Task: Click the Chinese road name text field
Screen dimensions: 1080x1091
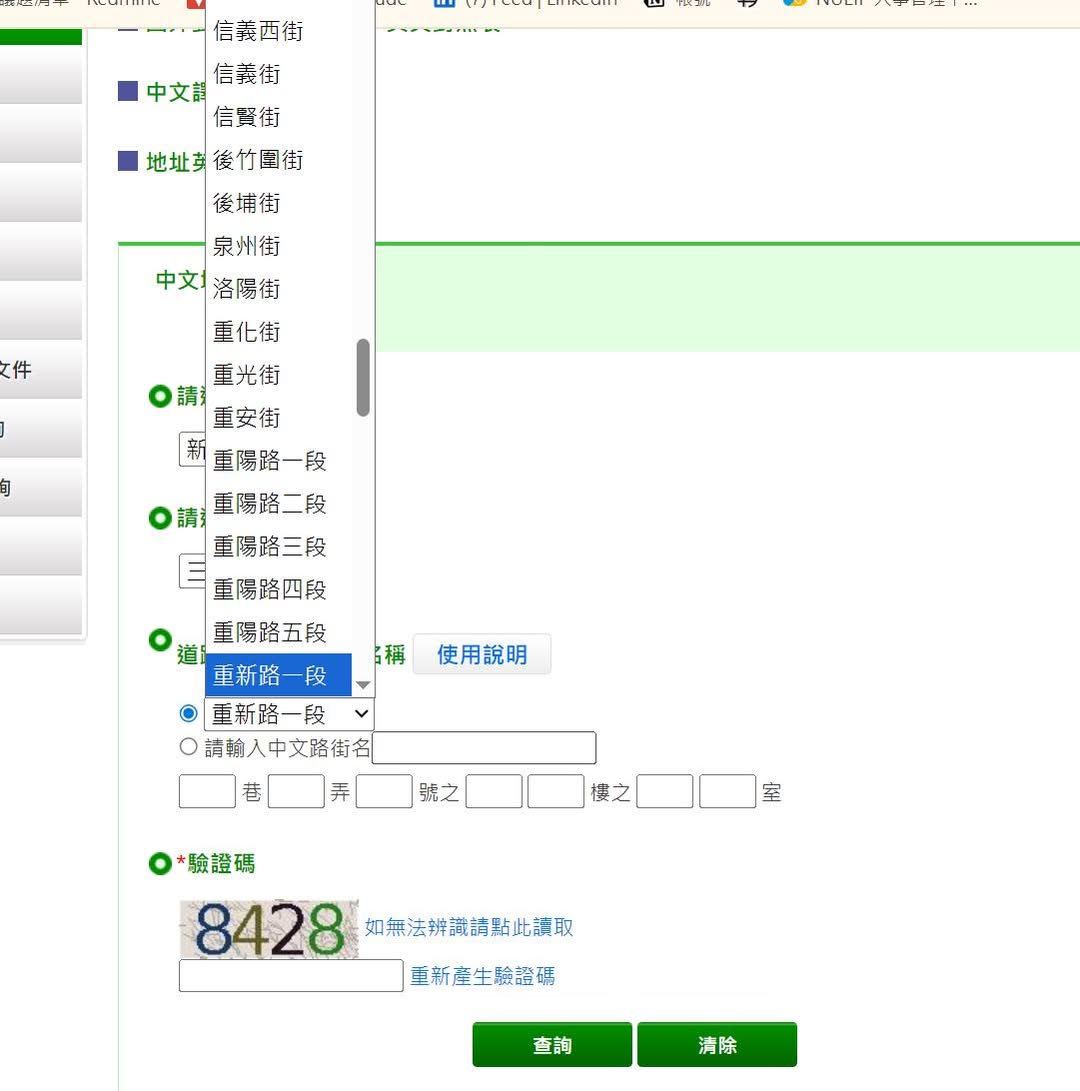Action: (484, 747)
